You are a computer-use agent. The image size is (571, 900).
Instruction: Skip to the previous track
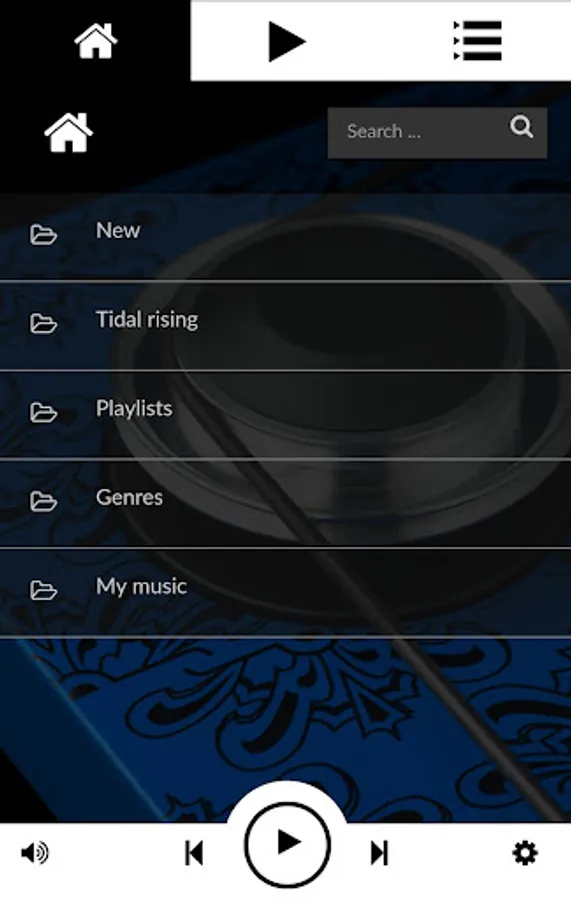pyautogui.click(x=194, y=853)
